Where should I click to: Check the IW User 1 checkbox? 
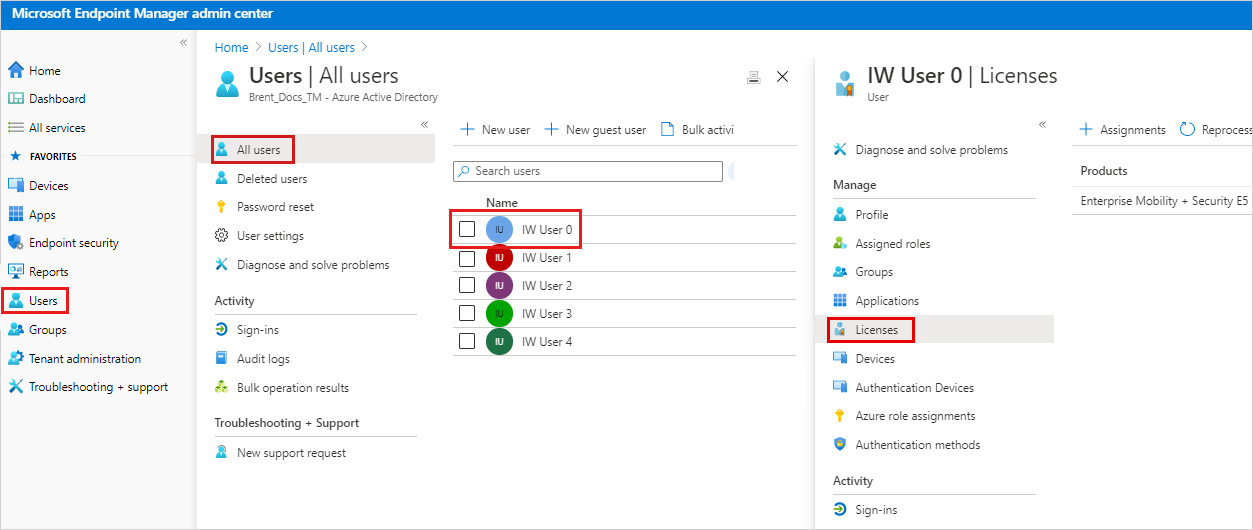click(467, 258)
